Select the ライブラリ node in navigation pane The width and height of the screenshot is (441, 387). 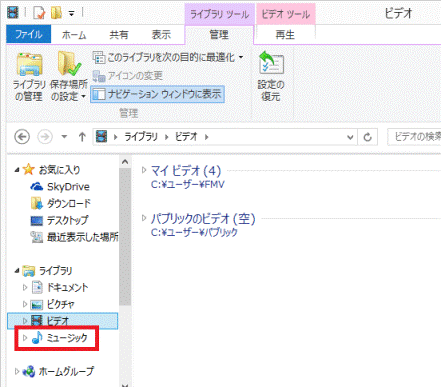pyautogui.click(x=55, y=271)
